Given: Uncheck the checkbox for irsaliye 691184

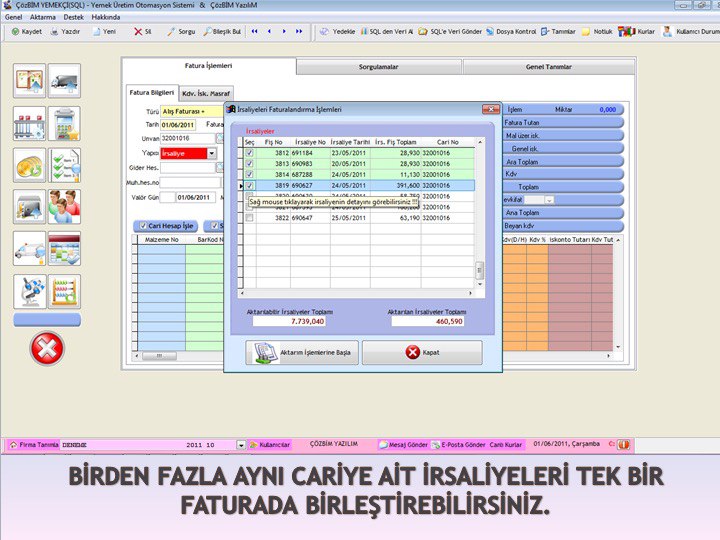Looking at the screenshot, I should point(250,153).
